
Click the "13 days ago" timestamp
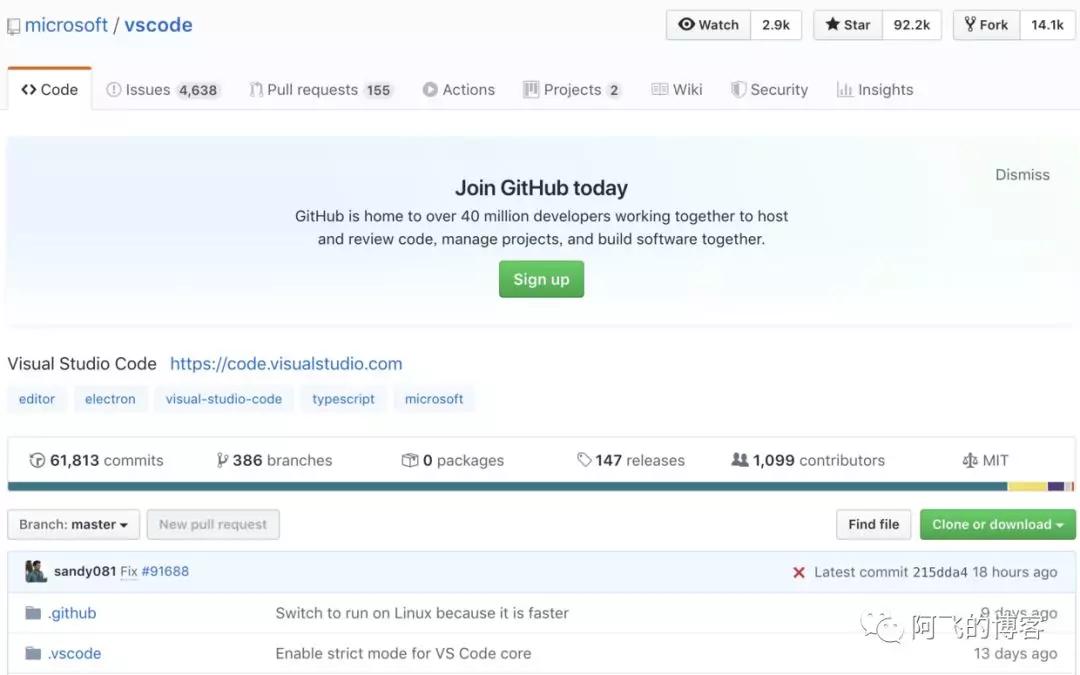point(1015,653)
